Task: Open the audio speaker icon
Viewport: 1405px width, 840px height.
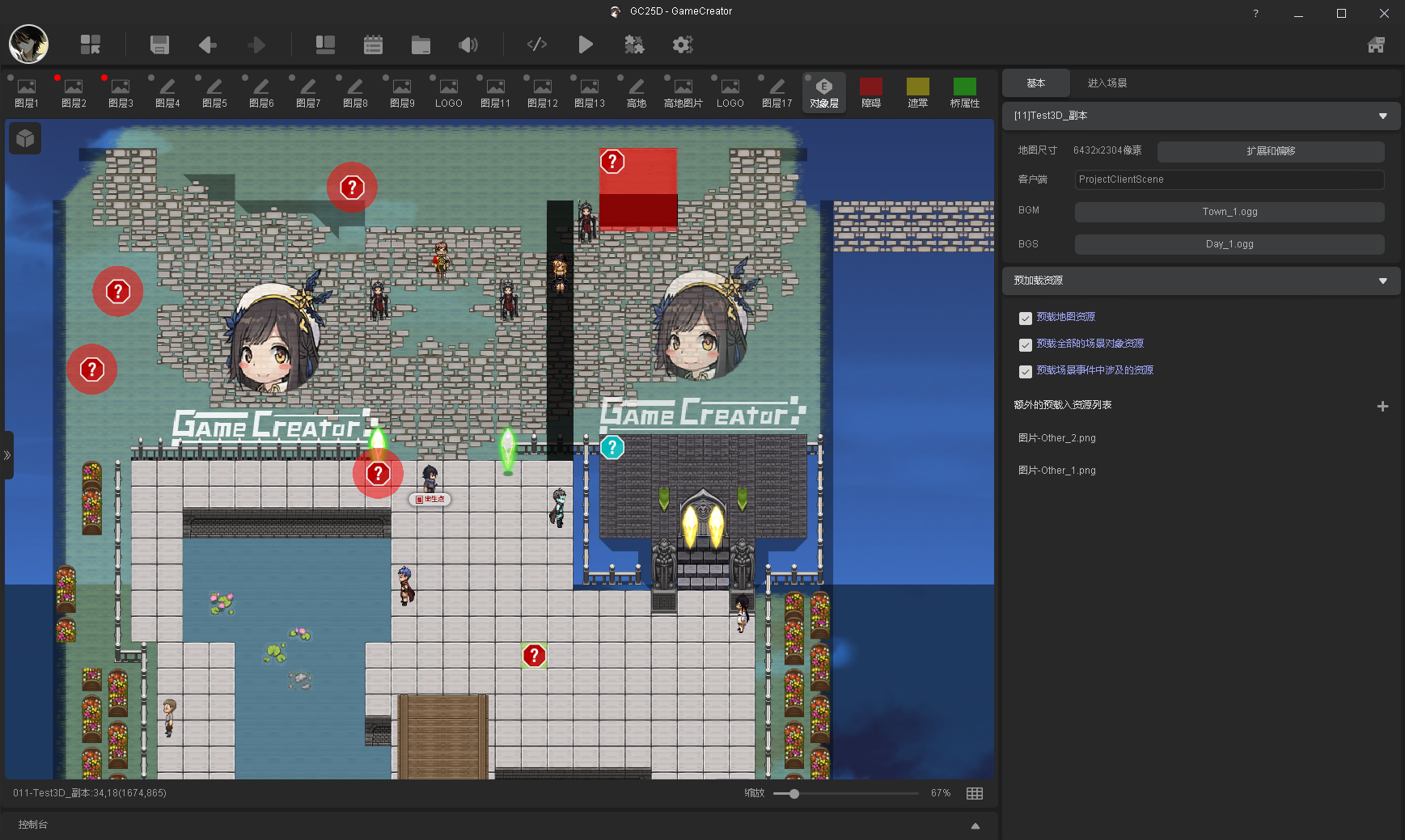Action: point(468,44)
